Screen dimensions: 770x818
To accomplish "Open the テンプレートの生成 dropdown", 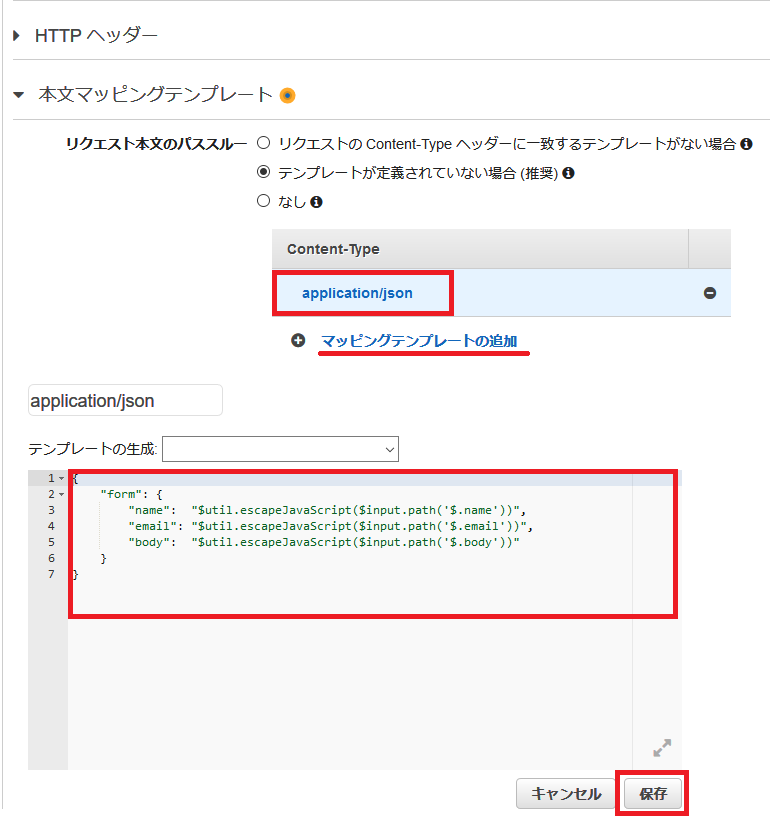I will tap(280, 449).
